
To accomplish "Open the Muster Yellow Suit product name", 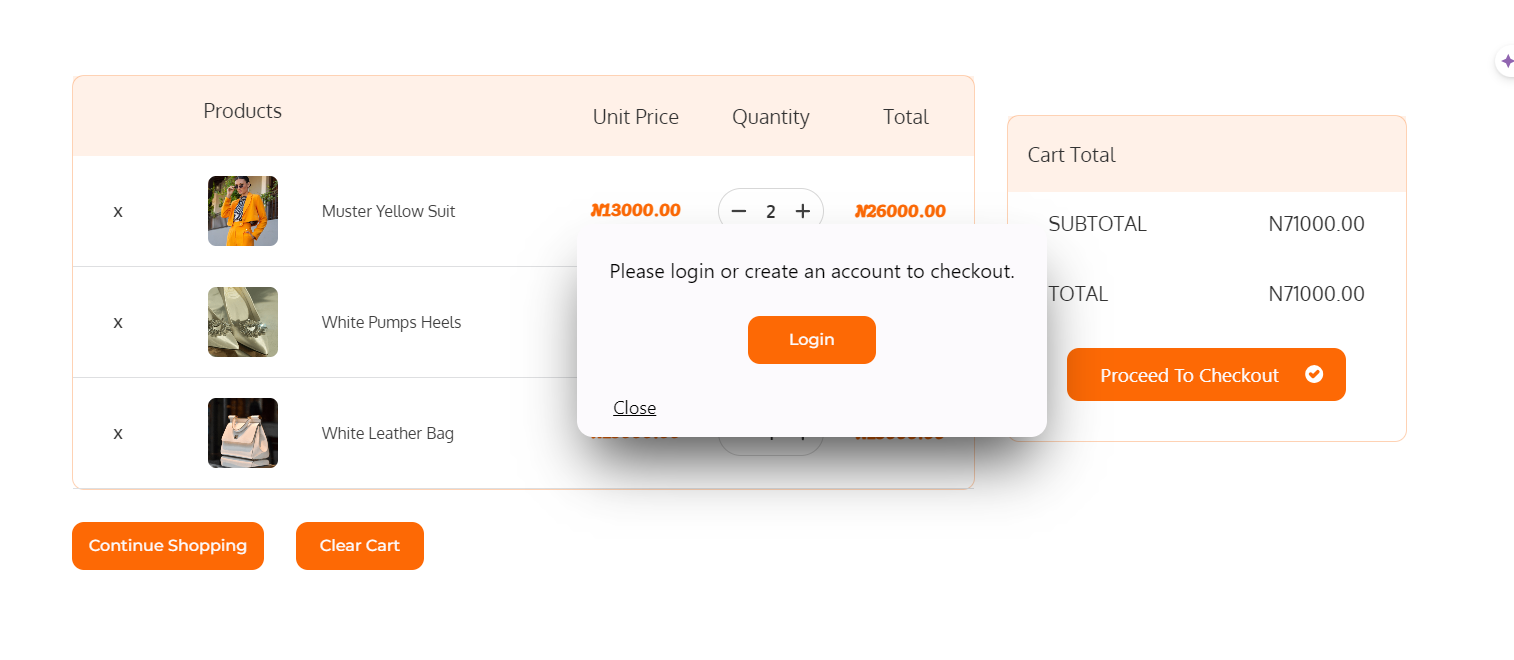I will point(388,212).
